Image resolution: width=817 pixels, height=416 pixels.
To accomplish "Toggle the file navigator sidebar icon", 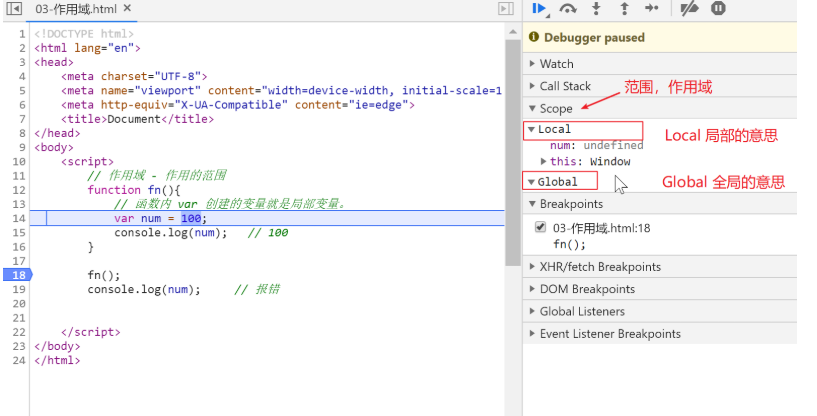I will 14,9.
